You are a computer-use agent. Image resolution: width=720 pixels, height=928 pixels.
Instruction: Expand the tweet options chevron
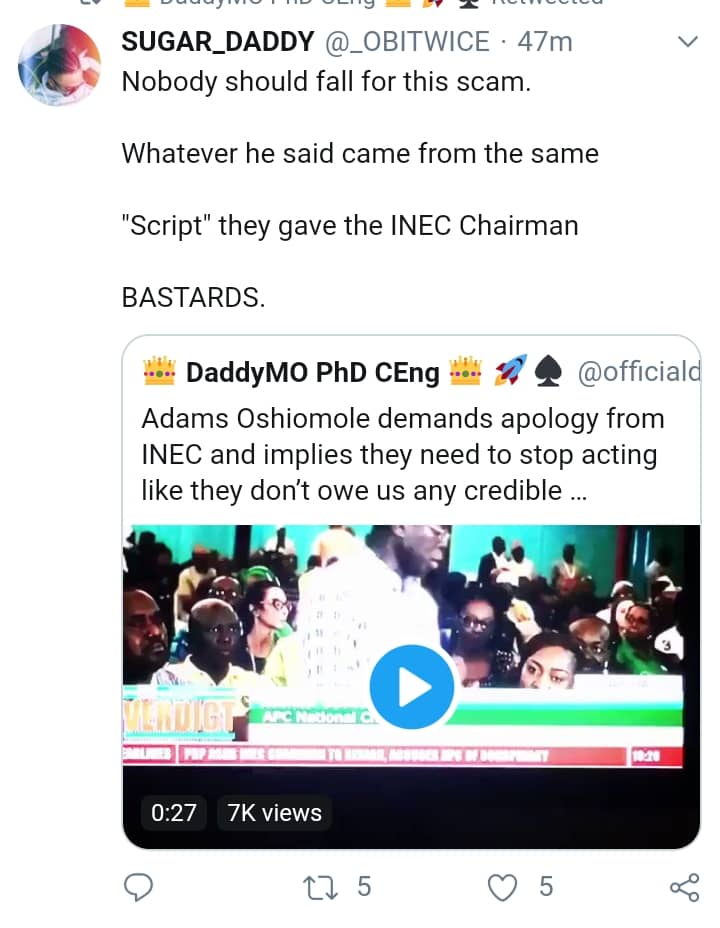tap(687, 42)
